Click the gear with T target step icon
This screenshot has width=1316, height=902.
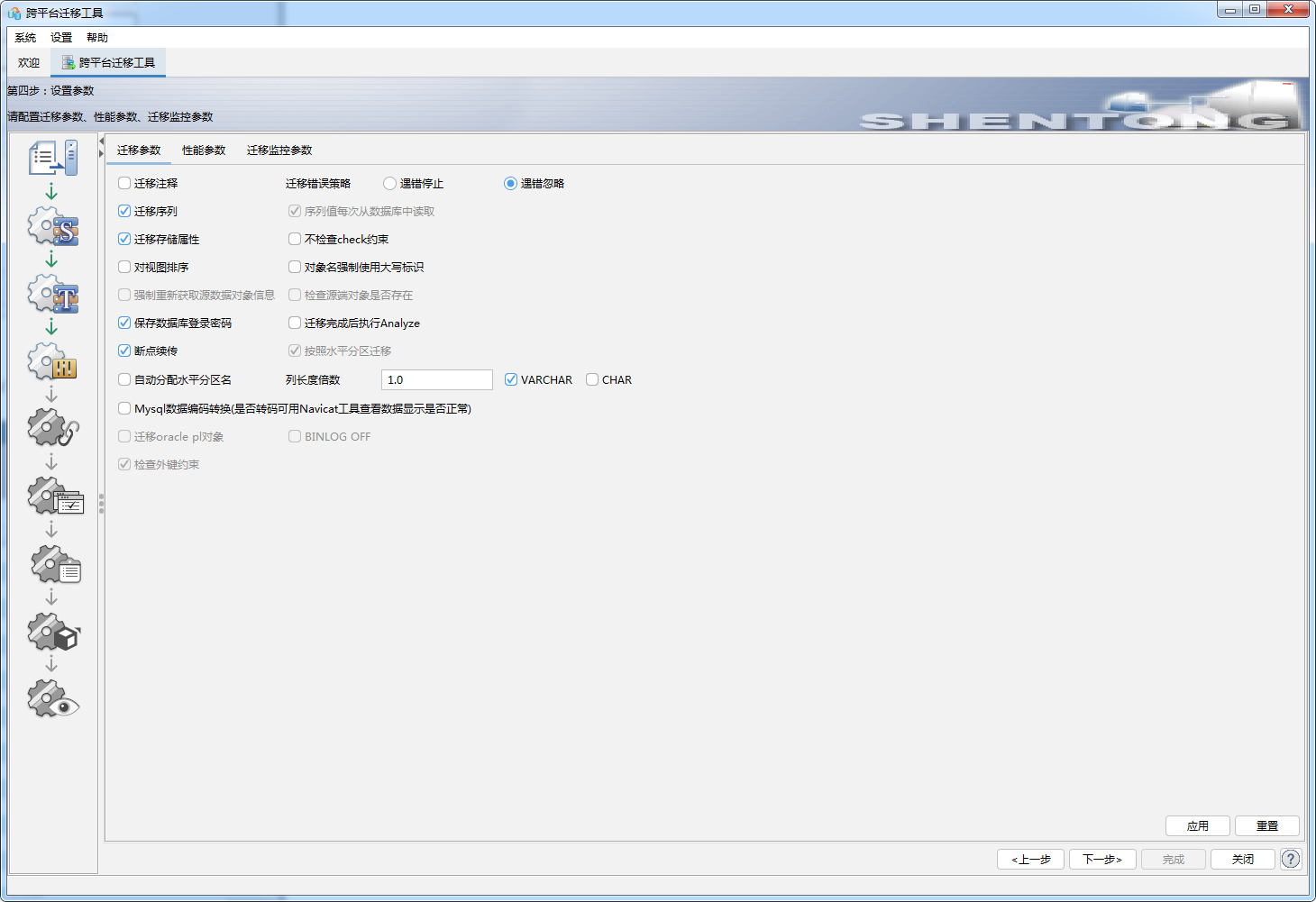[x=53, y=295]
